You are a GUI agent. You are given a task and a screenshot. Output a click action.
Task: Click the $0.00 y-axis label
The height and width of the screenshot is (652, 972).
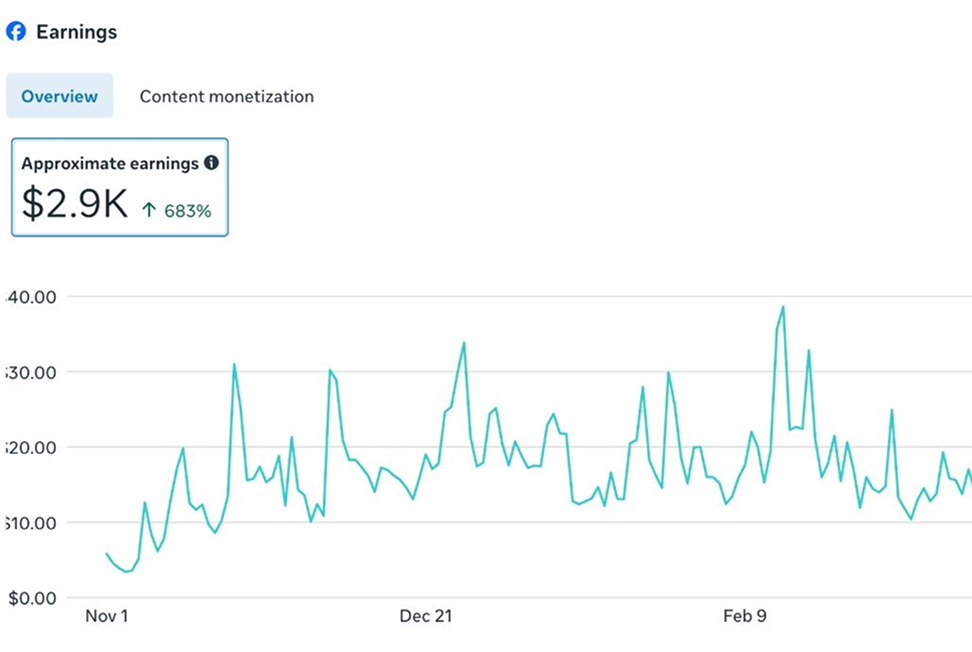[32, 598]
